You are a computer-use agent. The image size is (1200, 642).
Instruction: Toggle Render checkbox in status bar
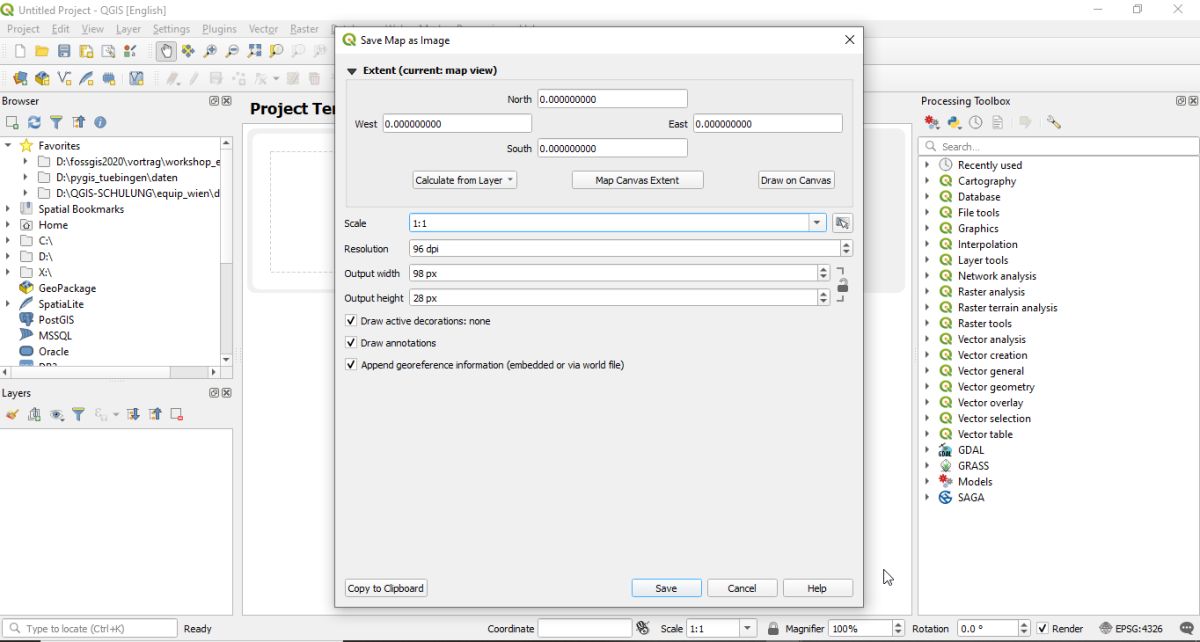tap(1043, 629)
